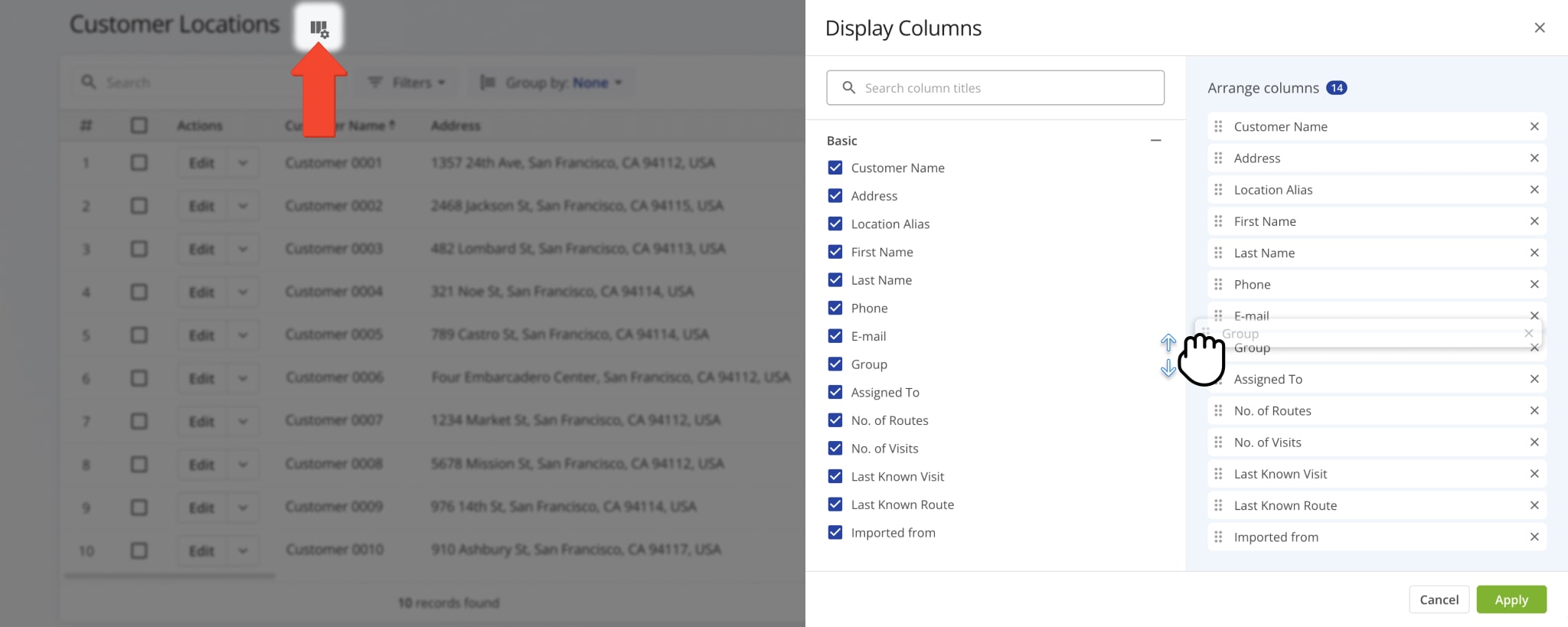Toggle the E-mail column checkbox

tap(835, 336)
